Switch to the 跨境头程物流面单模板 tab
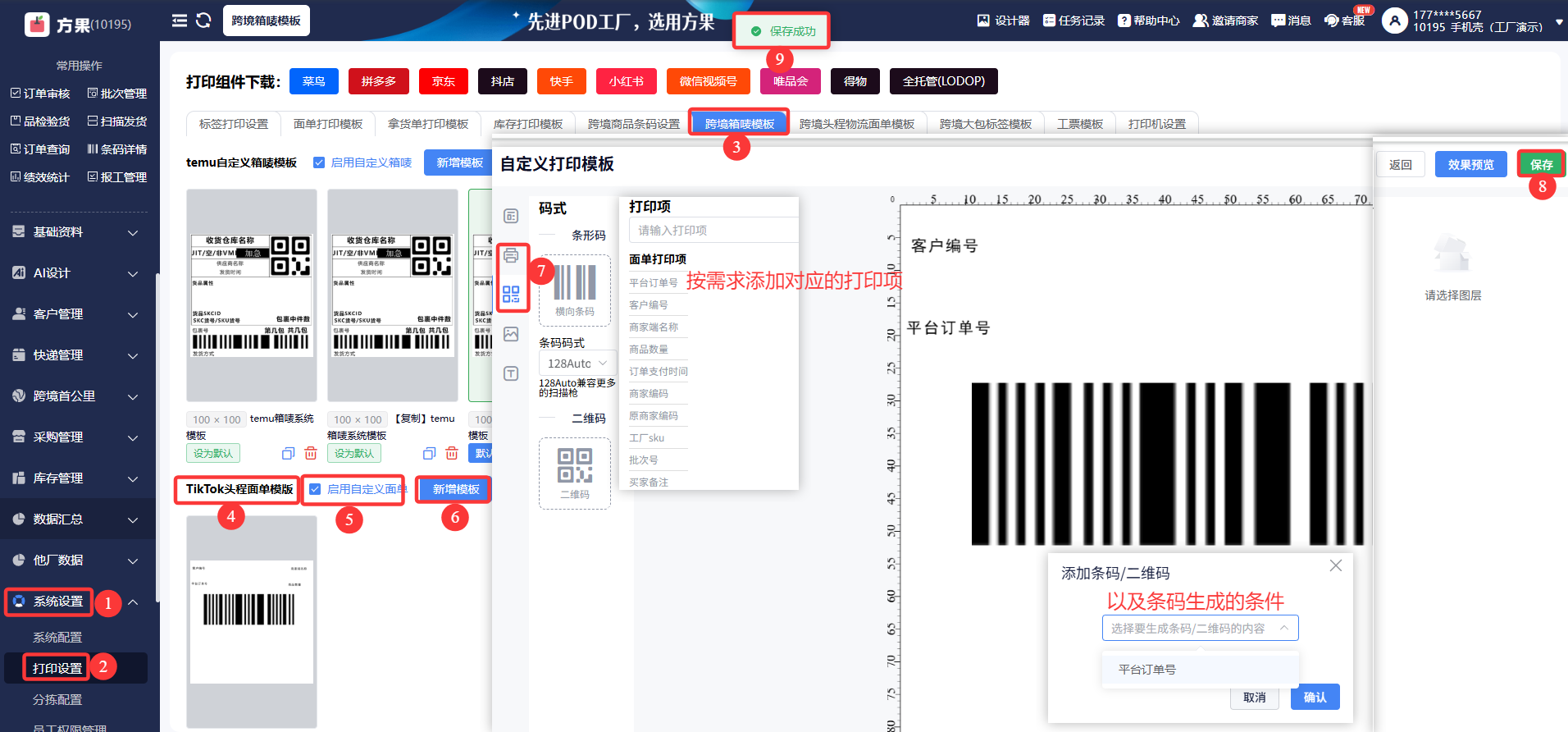 pyautogui.click(x=857, y=123)
